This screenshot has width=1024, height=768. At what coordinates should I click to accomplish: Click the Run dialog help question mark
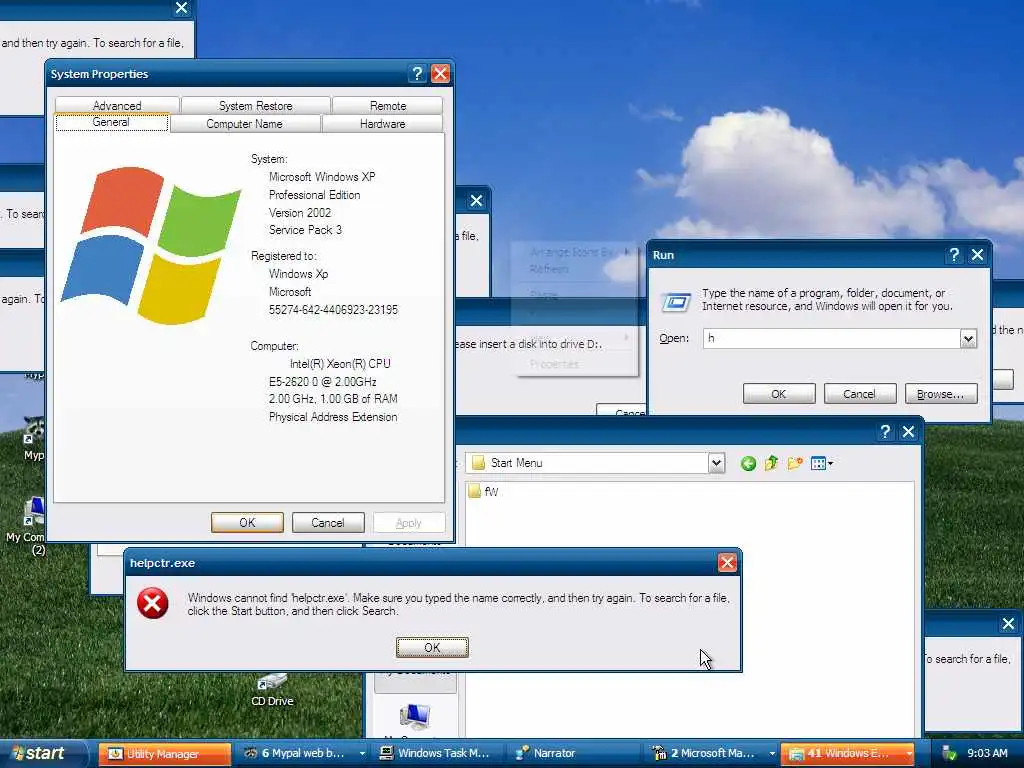coord(954,255)
